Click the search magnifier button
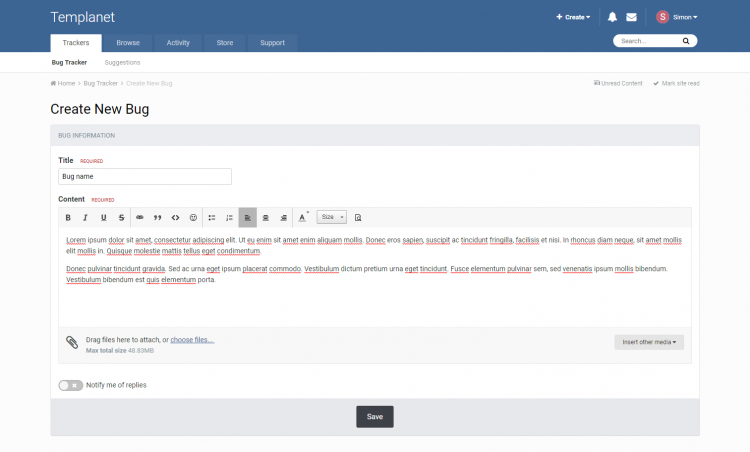Viewport: 750px width, 452px height. [686, 41]
